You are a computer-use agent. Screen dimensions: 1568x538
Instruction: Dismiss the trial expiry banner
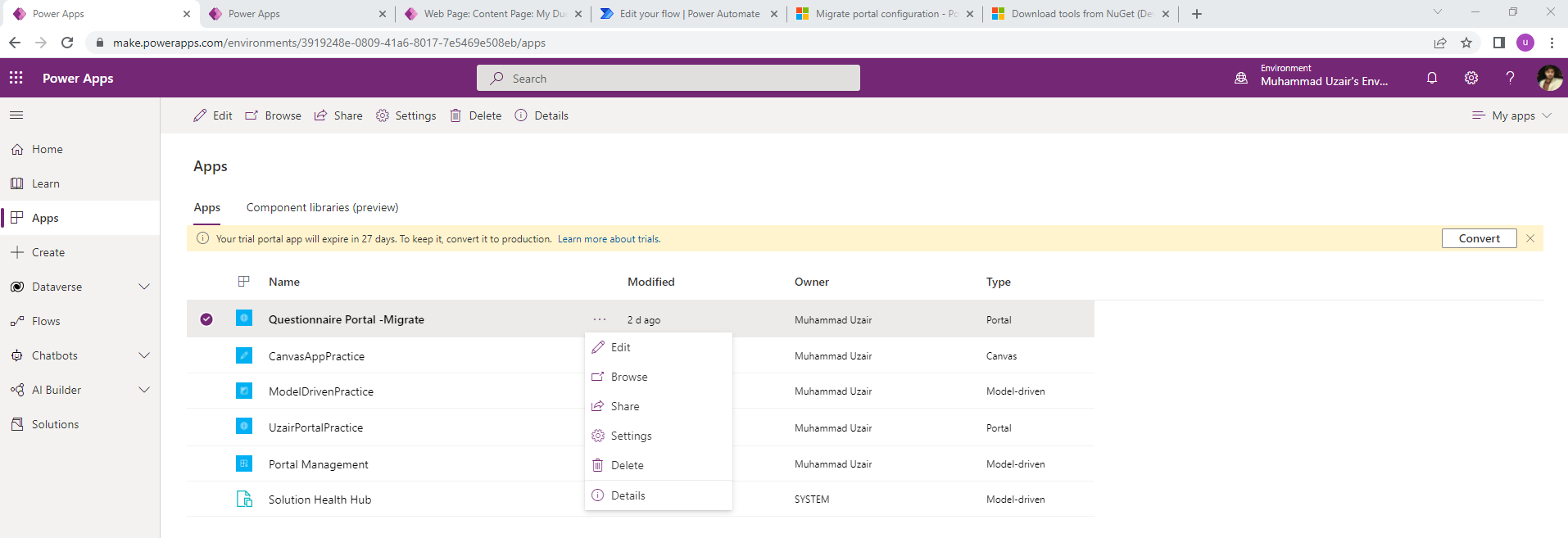click(x=1530, y=238)
